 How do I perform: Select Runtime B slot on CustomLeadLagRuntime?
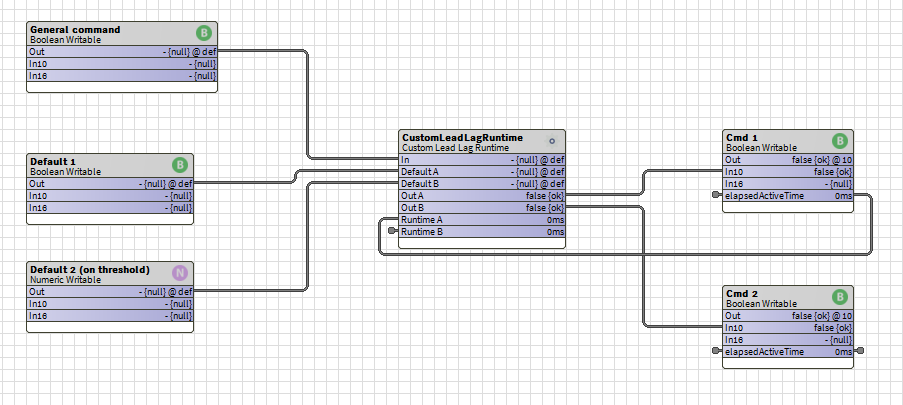(481, 232)
